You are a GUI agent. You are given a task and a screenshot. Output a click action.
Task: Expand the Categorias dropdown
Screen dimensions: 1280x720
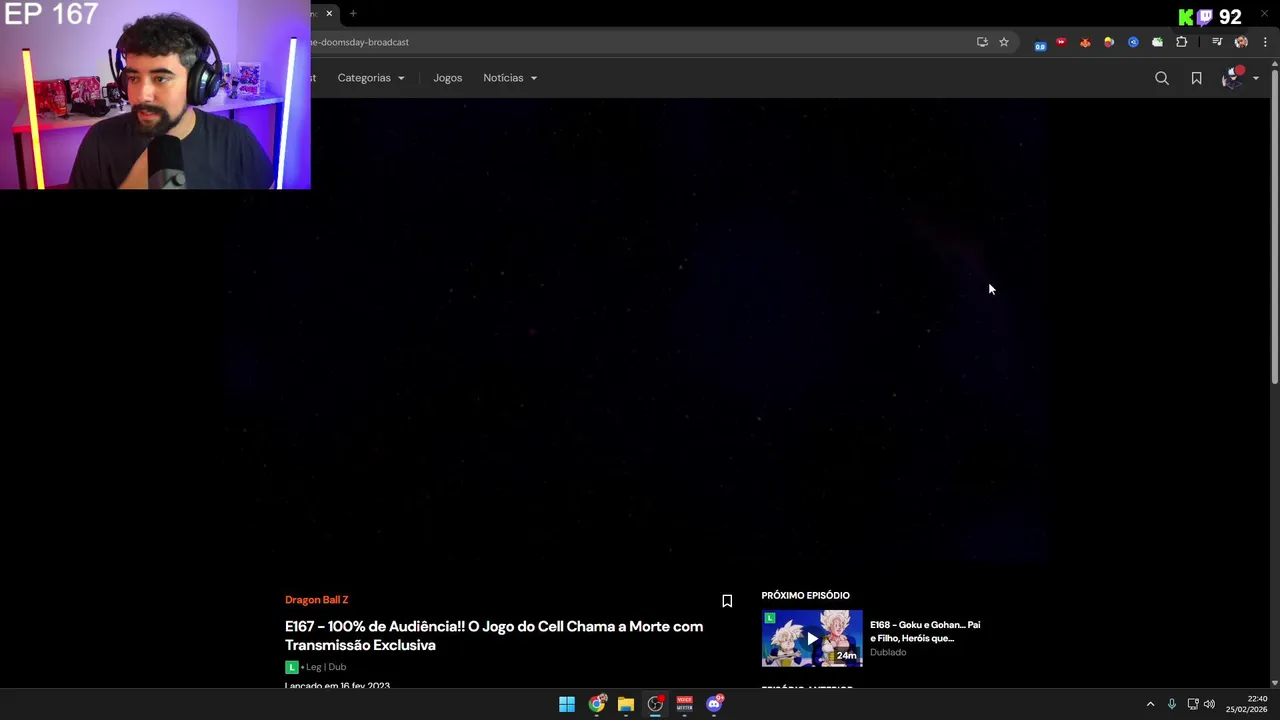(x=371, y=78)
